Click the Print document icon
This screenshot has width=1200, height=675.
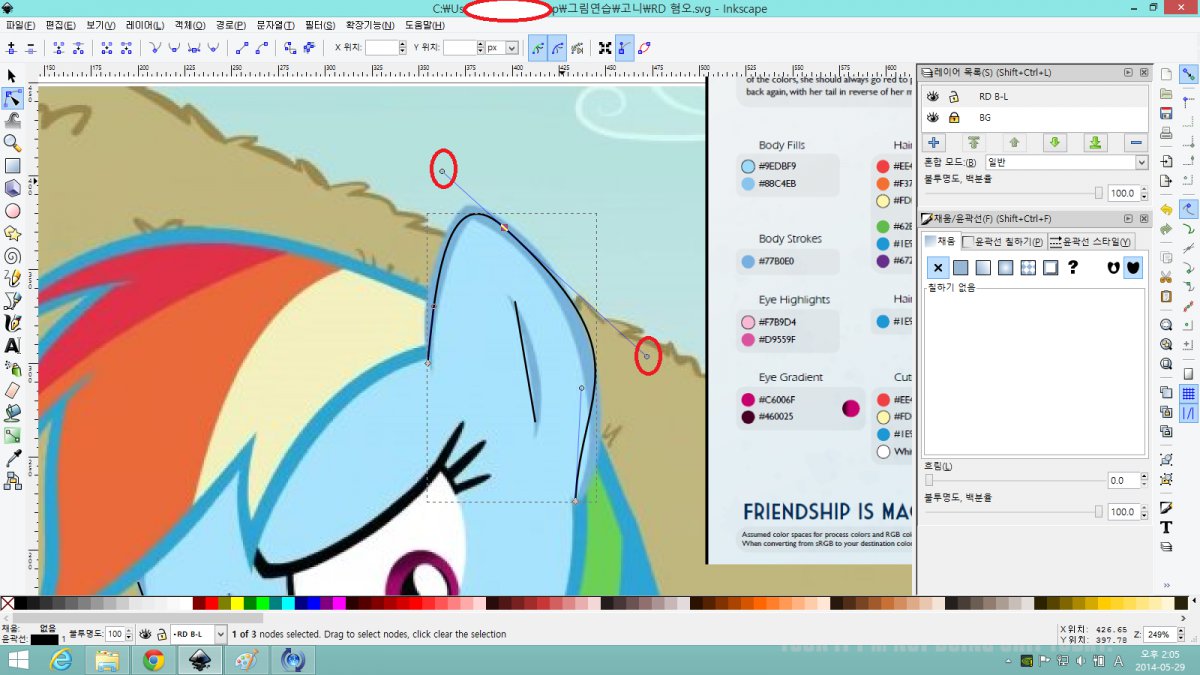tap(1166, 134)
